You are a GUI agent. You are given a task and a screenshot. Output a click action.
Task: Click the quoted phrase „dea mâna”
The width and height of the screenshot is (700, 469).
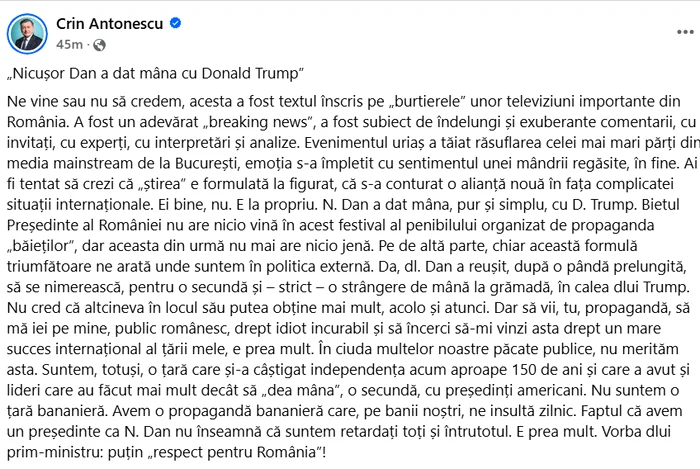(300, 390)
